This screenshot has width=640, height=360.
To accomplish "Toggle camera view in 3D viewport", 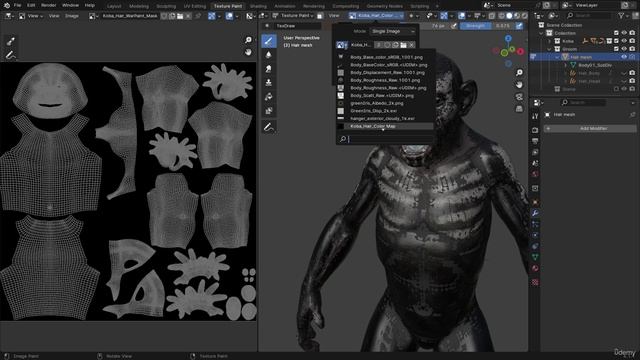I will [x=519, y=97].
